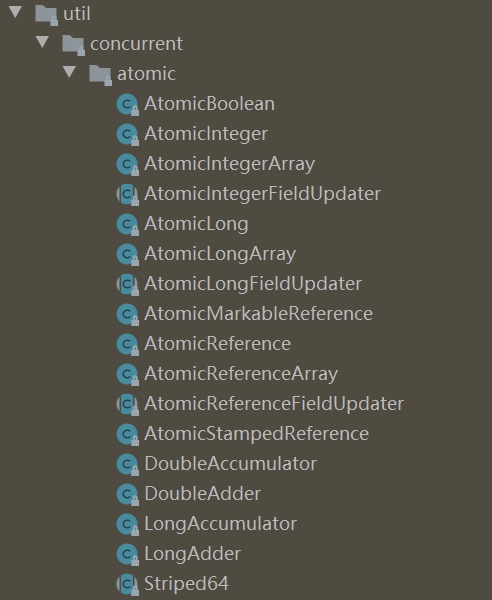
Task: Click the atomic folder icon
Action: pos(101,75)
